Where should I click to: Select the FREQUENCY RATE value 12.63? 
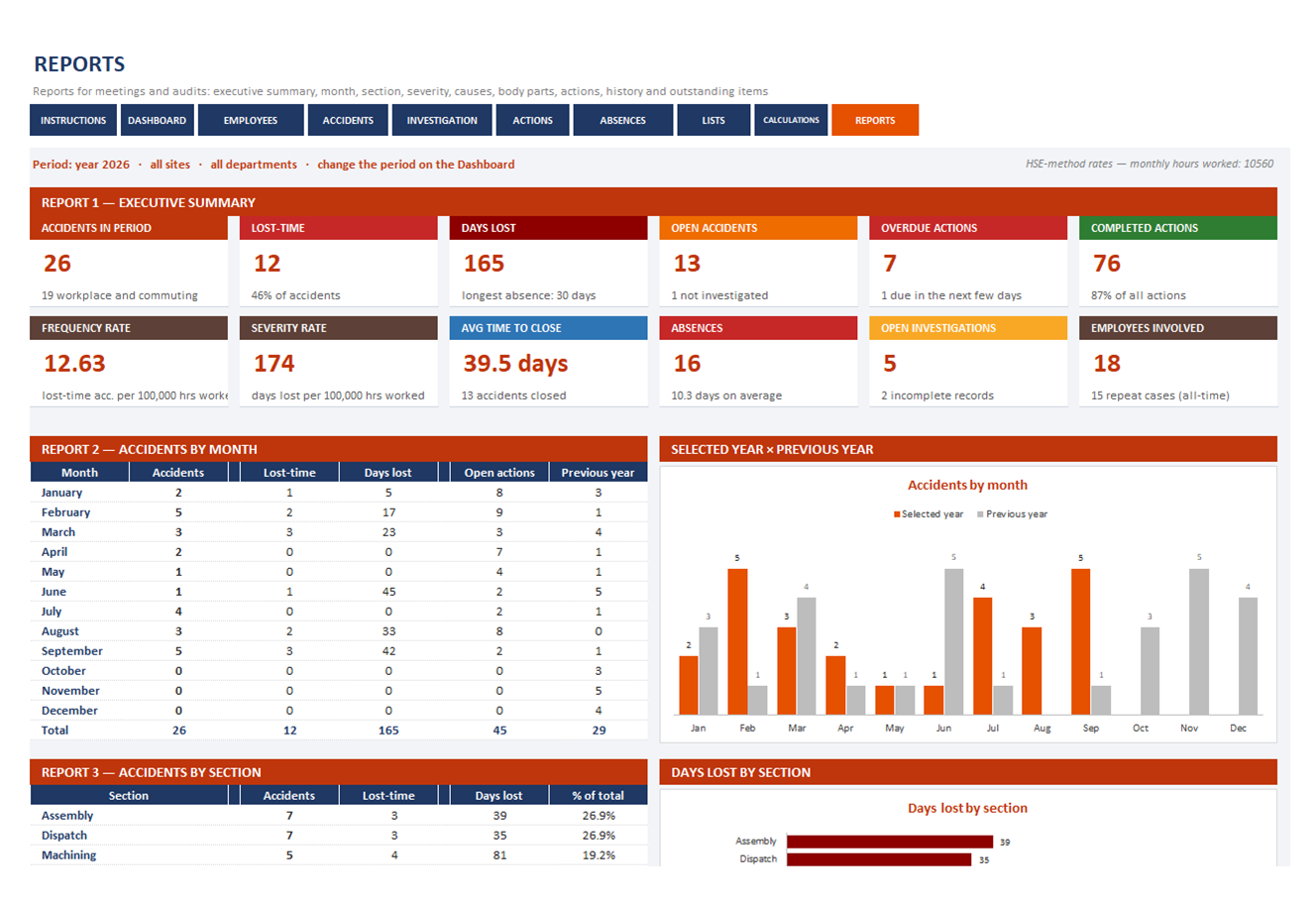[74, 364]
